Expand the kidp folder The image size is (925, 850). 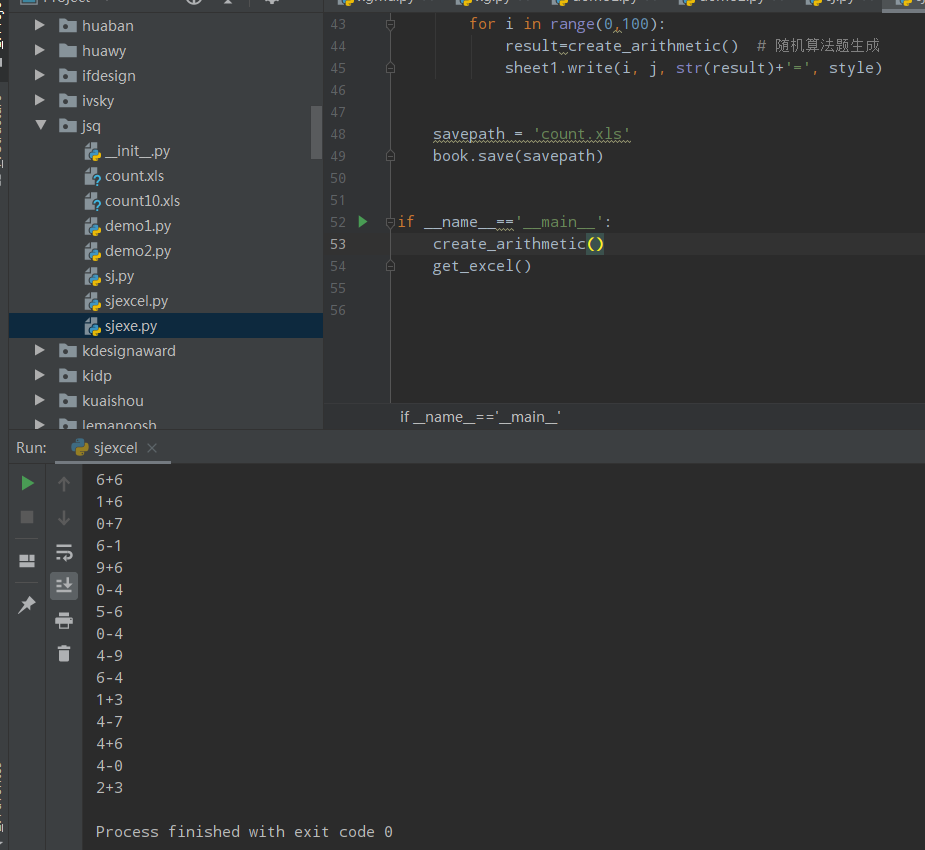click(40, 375)
